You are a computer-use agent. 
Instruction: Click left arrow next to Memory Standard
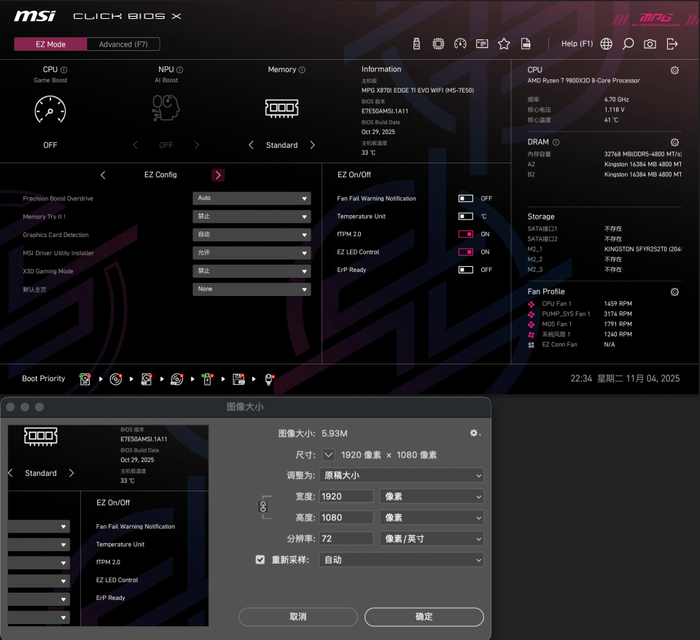[251, 145]
